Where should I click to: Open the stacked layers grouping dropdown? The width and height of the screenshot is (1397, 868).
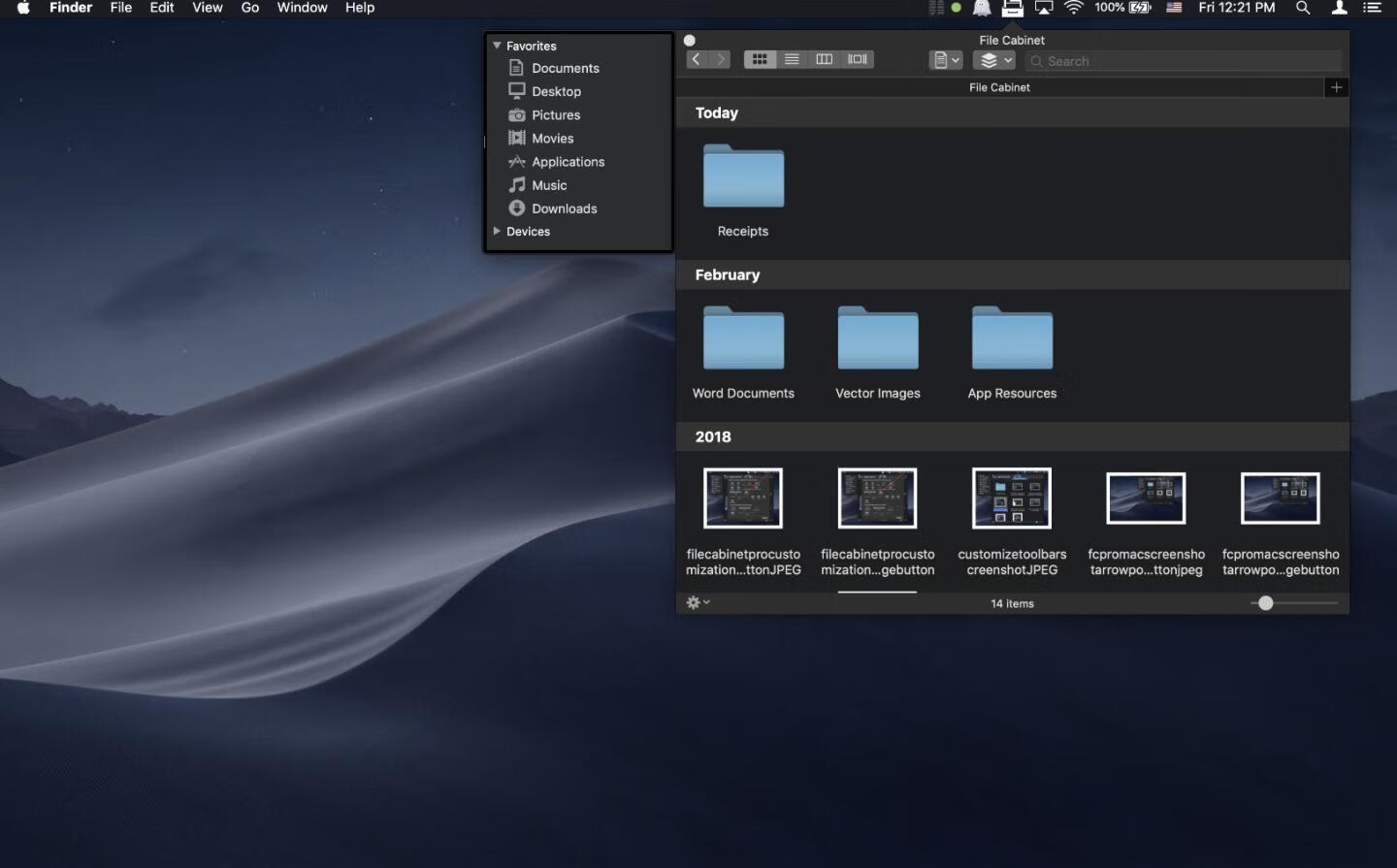(994, 60)
